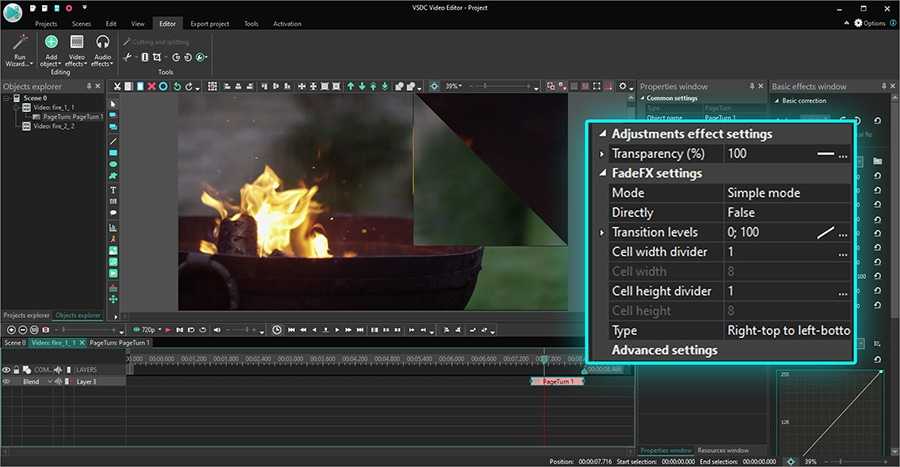900x467 pixels.
Task: Toggle visibility eye for Layer 3
Action: tap(6, 381)
